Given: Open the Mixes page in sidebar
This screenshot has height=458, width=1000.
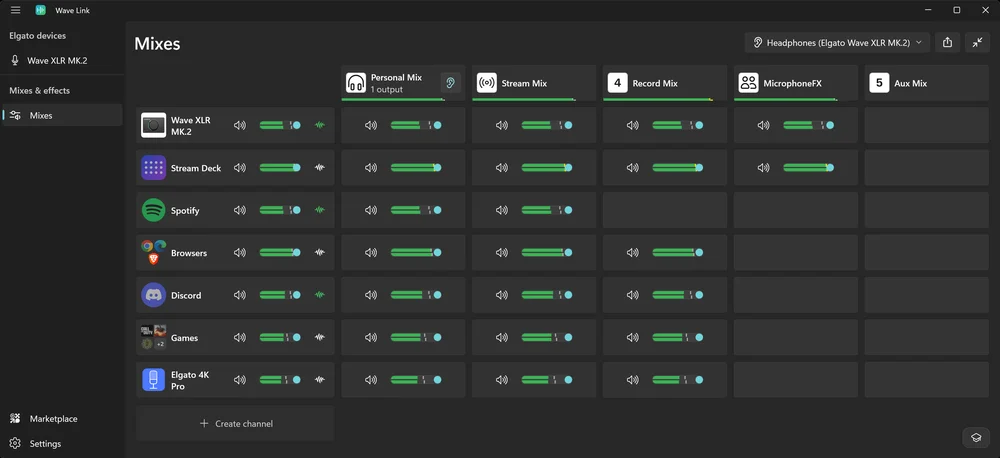Looking at the screenshot, I should 62,115.
